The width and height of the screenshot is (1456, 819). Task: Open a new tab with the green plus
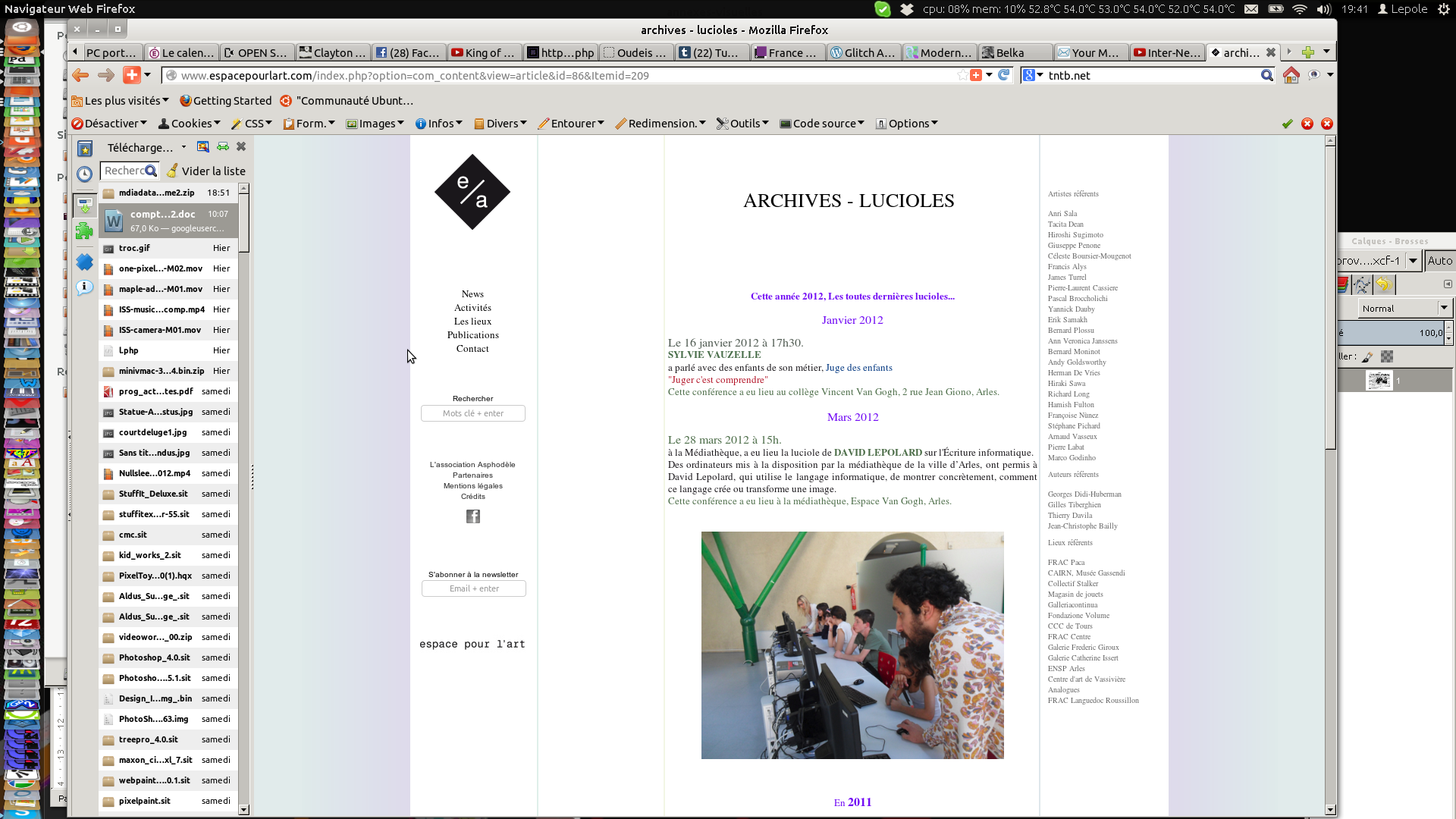click(x=1308, y=52)
